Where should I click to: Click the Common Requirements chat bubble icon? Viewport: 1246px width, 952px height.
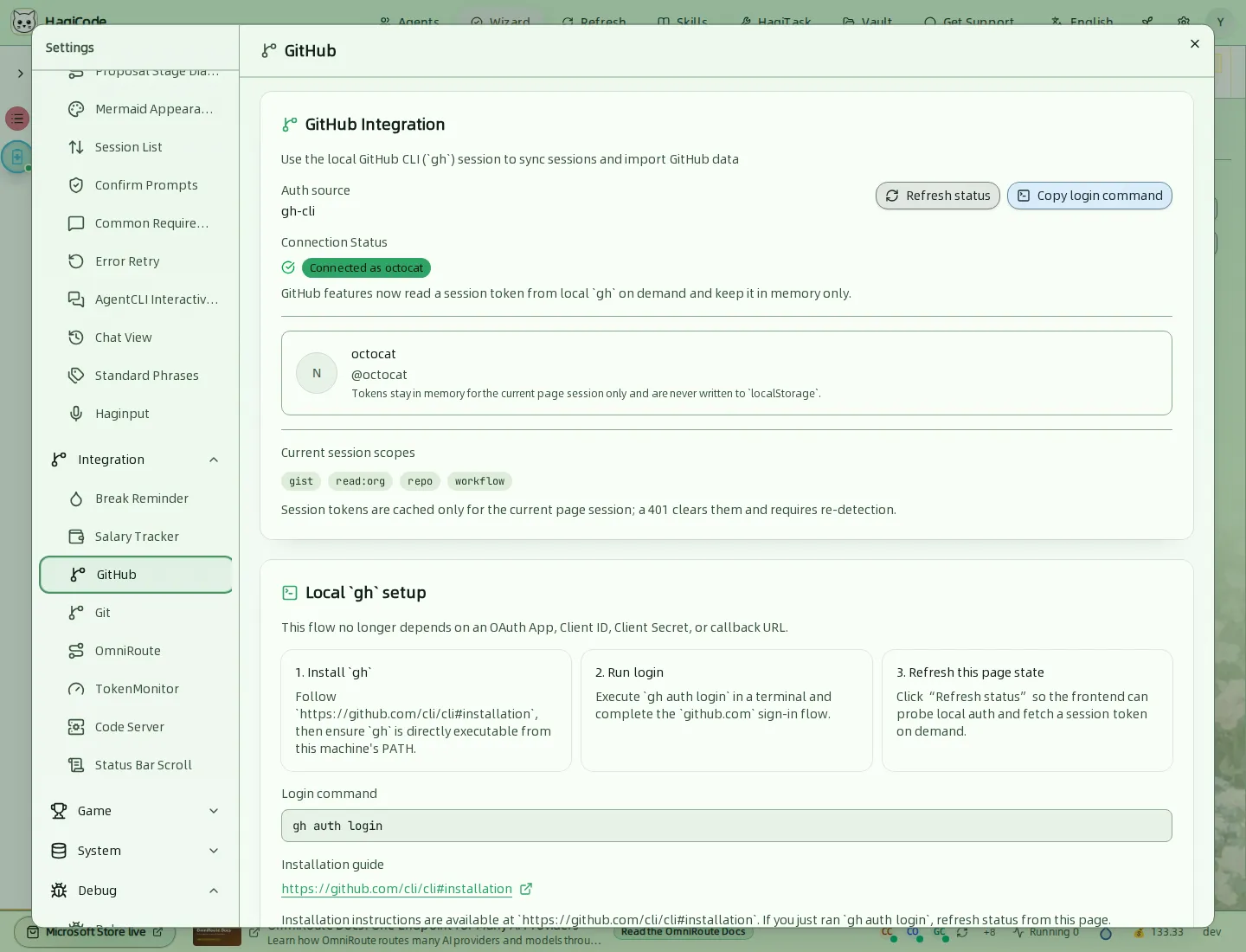tap(76, 223)
